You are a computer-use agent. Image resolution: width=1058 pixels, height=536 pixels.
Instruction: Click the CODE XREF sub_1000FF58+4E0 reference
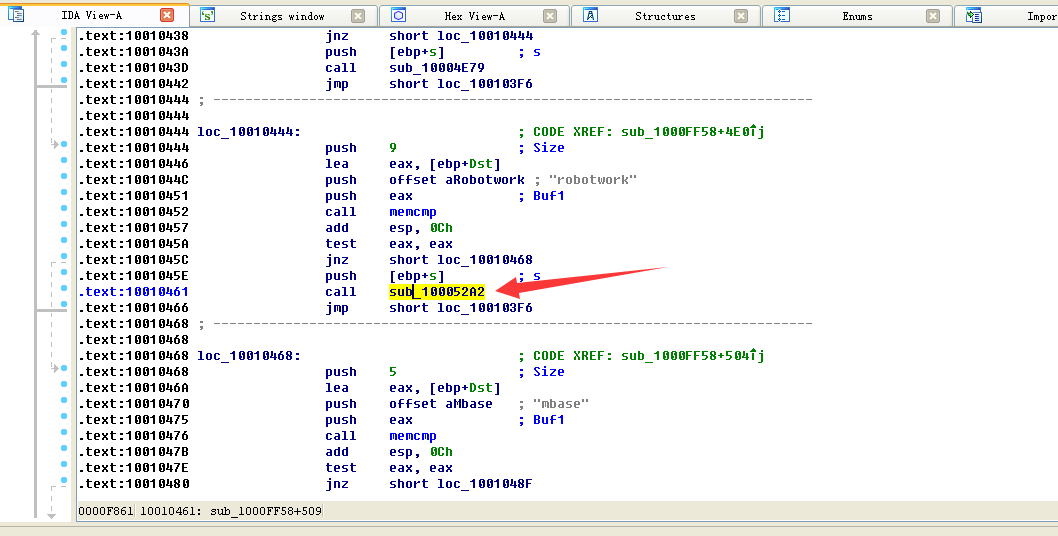coord(692,132)
